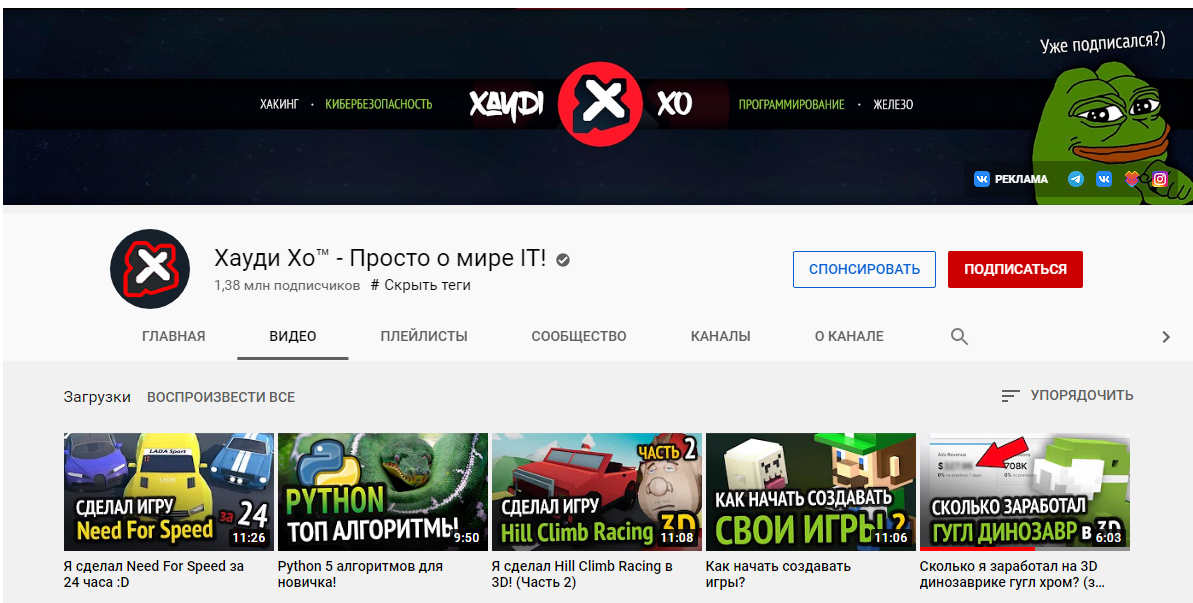Click Воспроизвести все to play uploads

click(221, 397)
